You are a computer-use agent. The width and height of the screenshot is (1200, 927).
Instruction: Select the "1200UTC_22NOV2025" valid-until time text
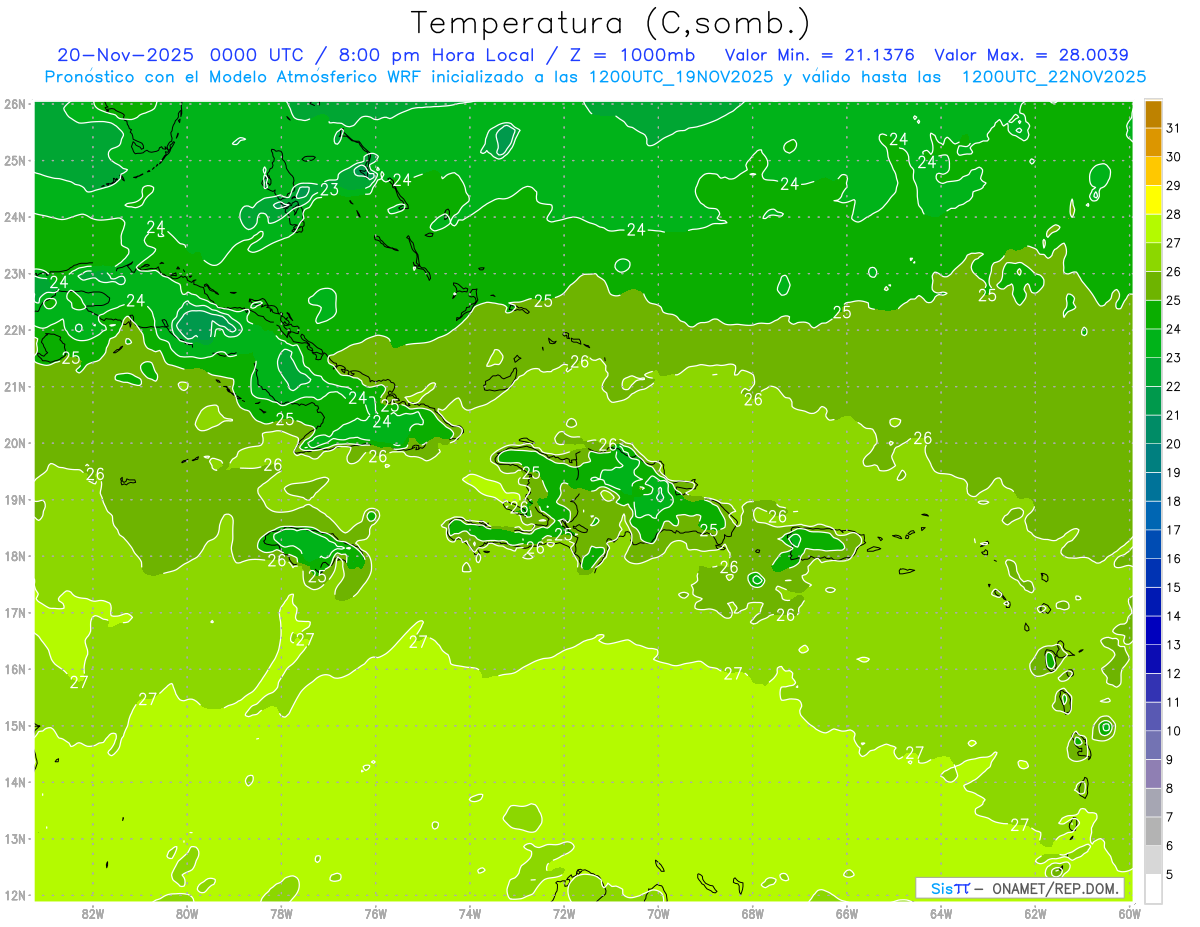click(1054, 76)
